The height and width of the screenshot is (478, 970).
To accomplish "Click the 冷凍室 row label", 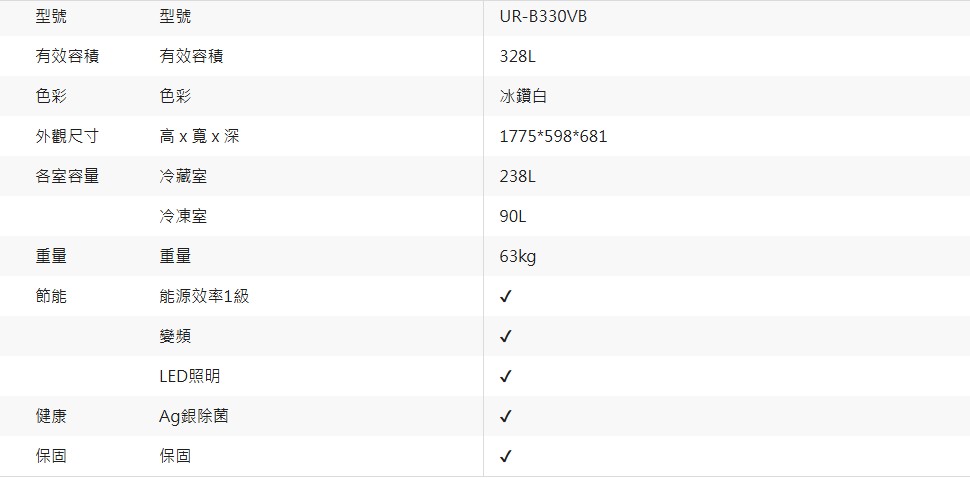I will coord(183,217).
